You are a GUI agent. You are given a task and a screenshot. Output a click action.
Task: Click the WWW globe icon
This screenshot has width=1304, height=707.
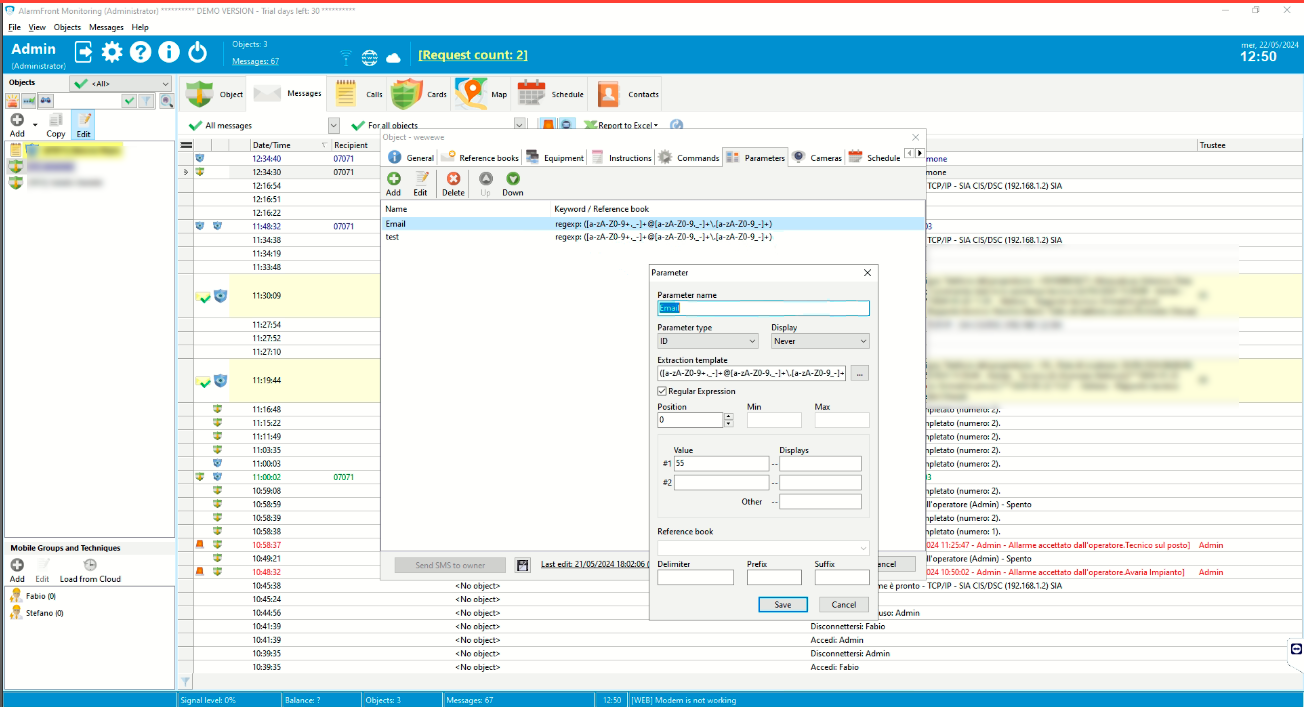[x=369, y=57]
